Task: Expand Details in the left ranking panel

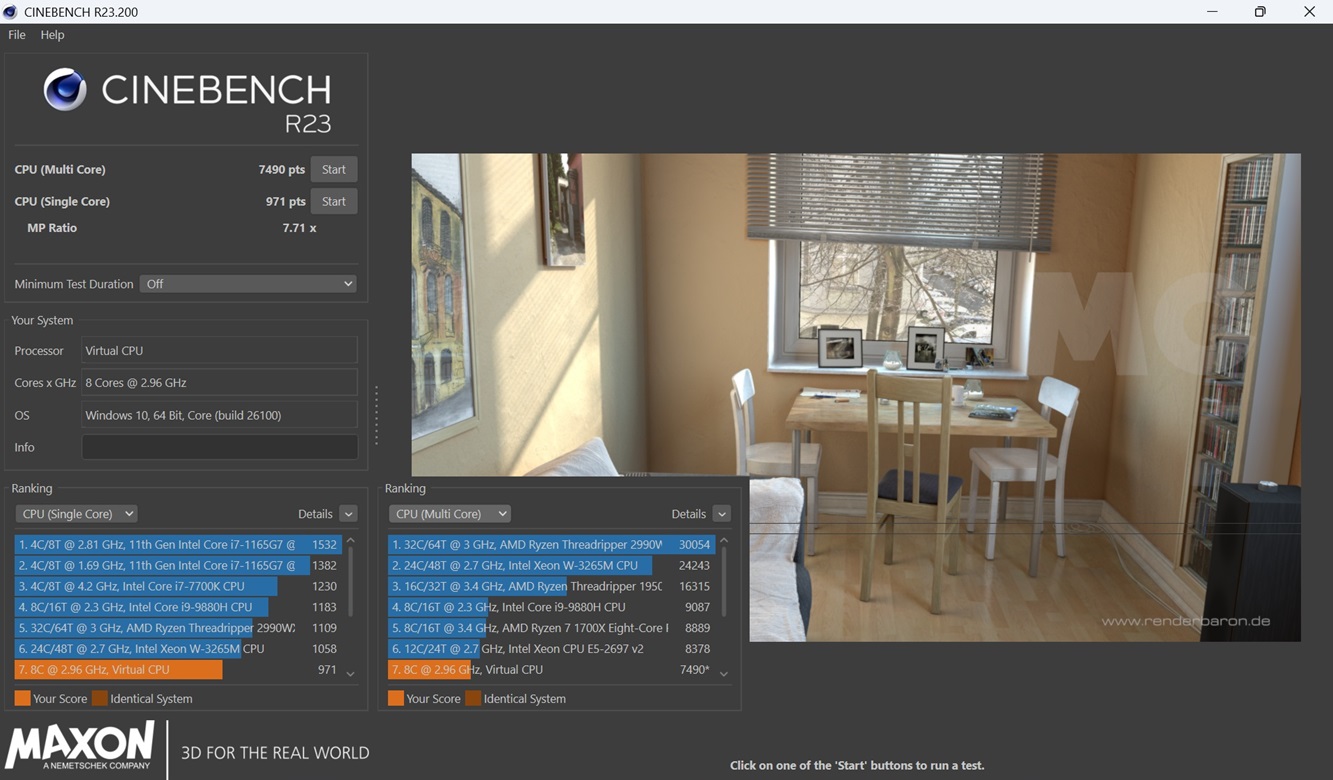Action: point(348,514)
